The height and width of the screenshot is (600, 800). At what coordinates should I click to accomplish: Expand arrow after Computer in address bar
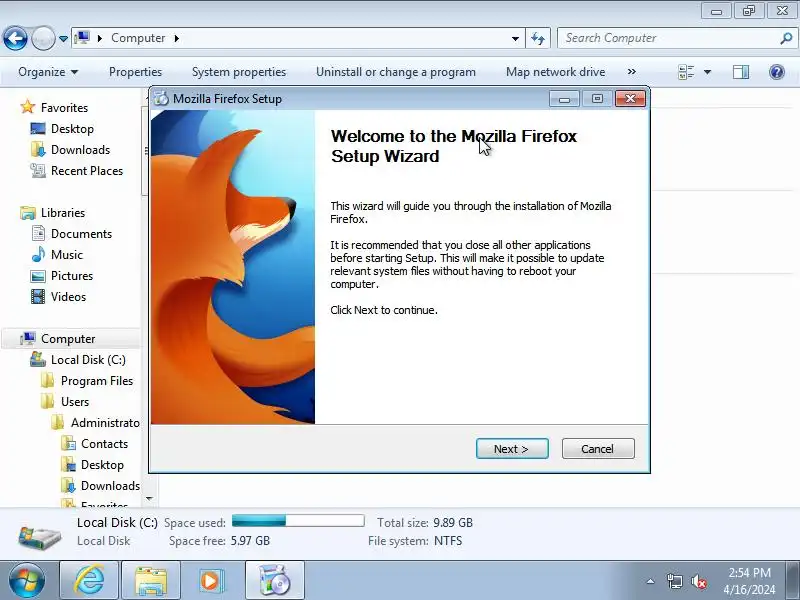coord(177,38)
